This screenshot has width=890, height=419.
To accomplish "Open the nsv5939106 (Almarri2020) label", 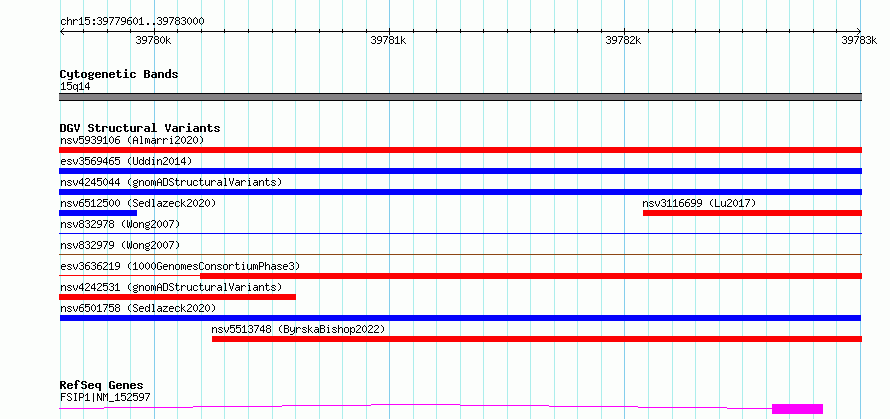I will [x=132, y=140].
